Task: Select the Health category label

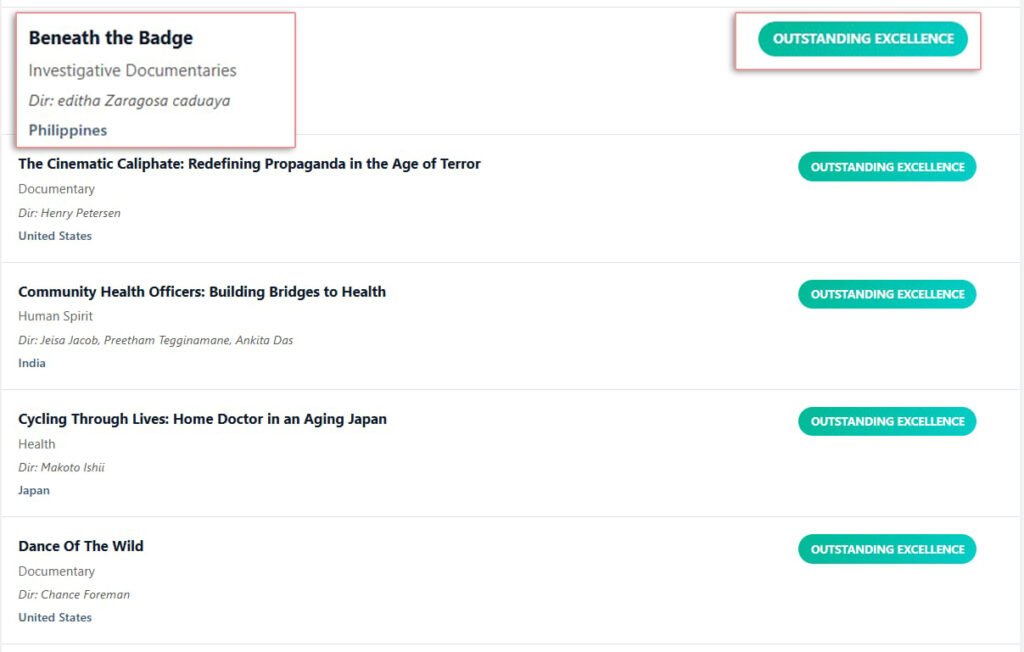Action: (37, 444)
